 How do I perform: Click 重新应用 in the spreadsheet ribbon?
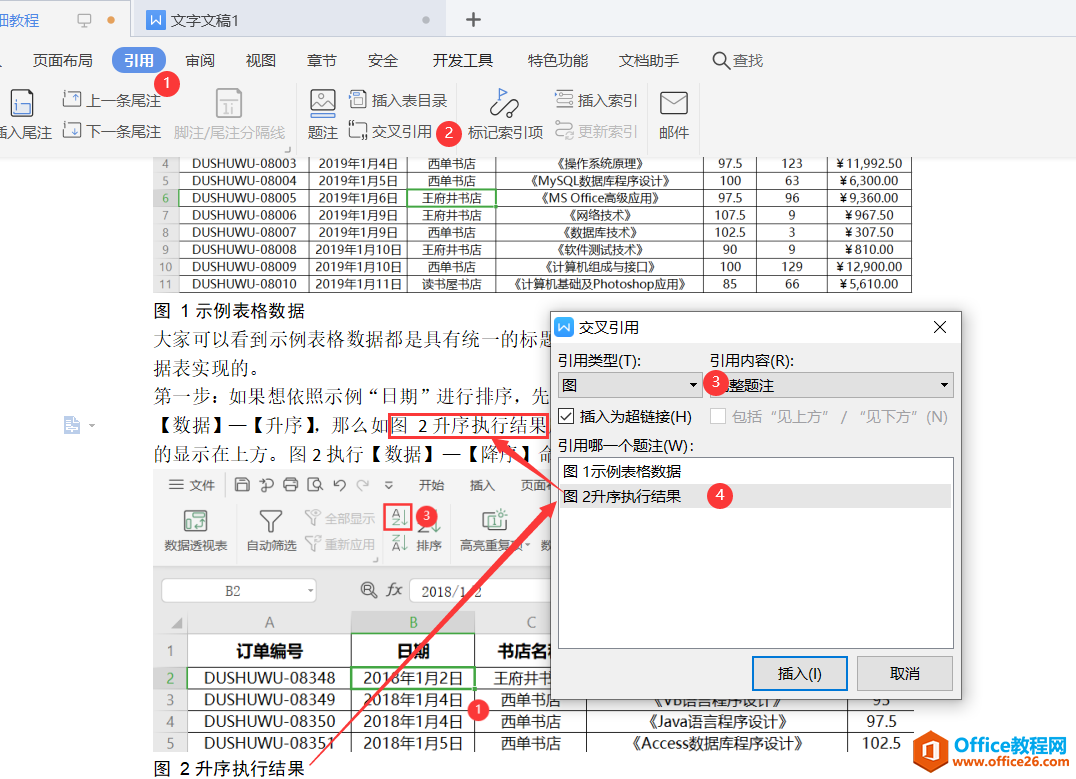pyautogui.click(x=340, y=544)
